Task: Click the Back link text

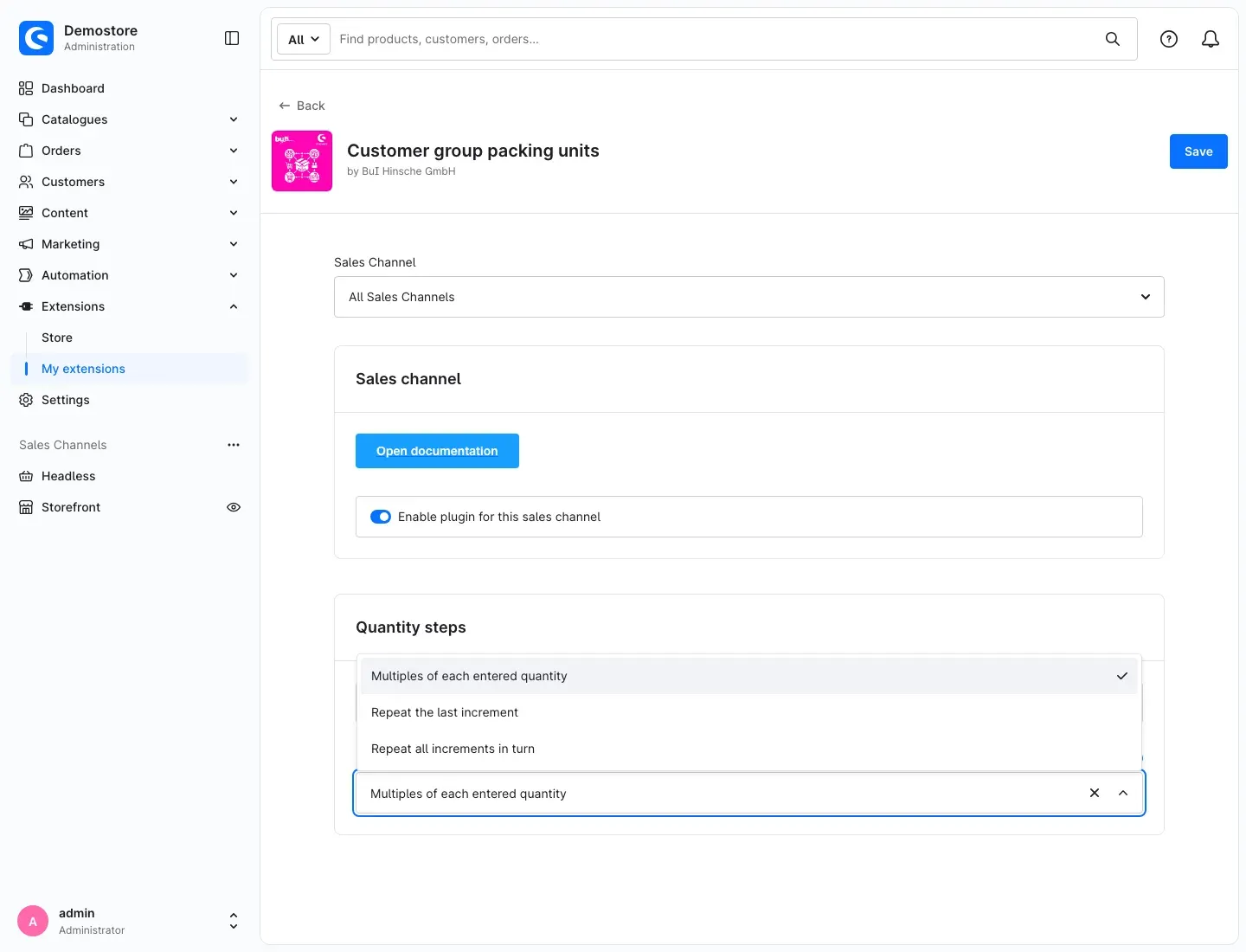Action: click(x=311, y=106)
